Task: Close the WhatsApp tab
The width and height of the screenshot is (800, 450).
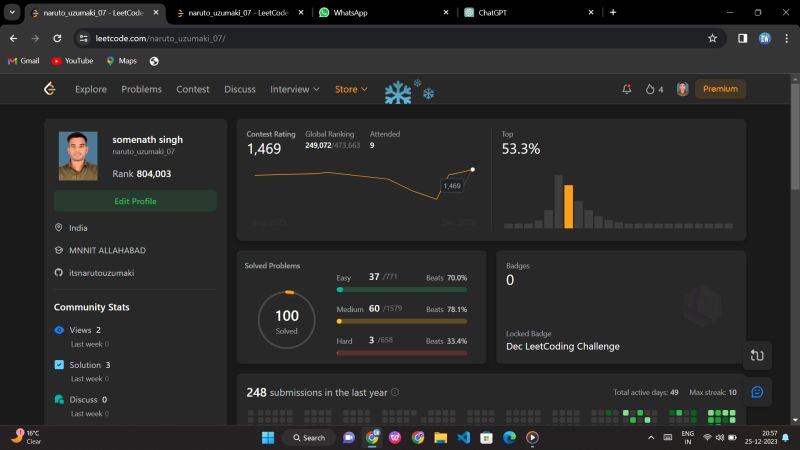Action: [x=445, y=12]
